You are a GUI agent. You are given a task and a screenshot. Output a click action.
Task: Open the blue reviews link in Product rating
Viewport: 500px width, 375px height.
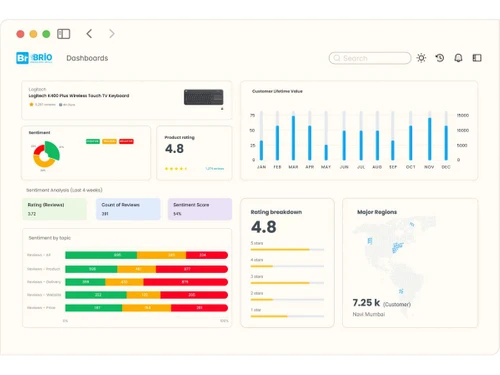click(215, 169)
